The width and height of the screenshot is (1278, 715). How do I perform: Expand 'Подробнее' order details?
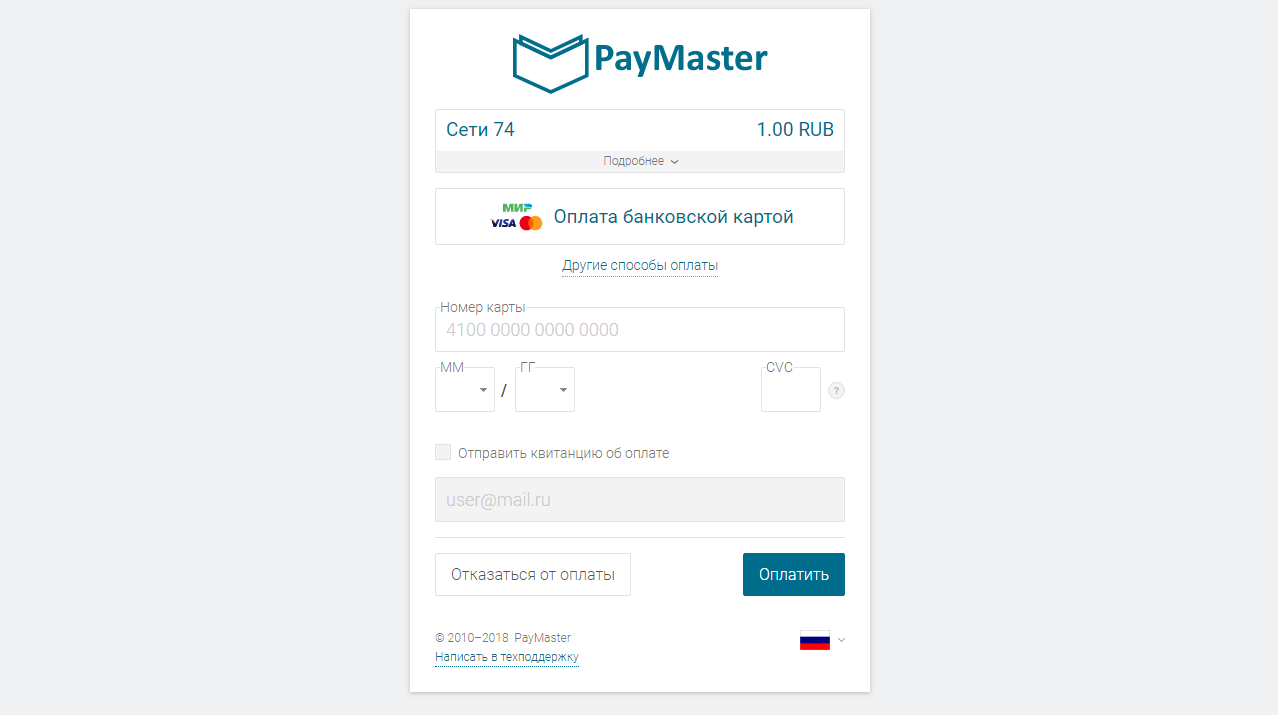[x=640, y=161]
